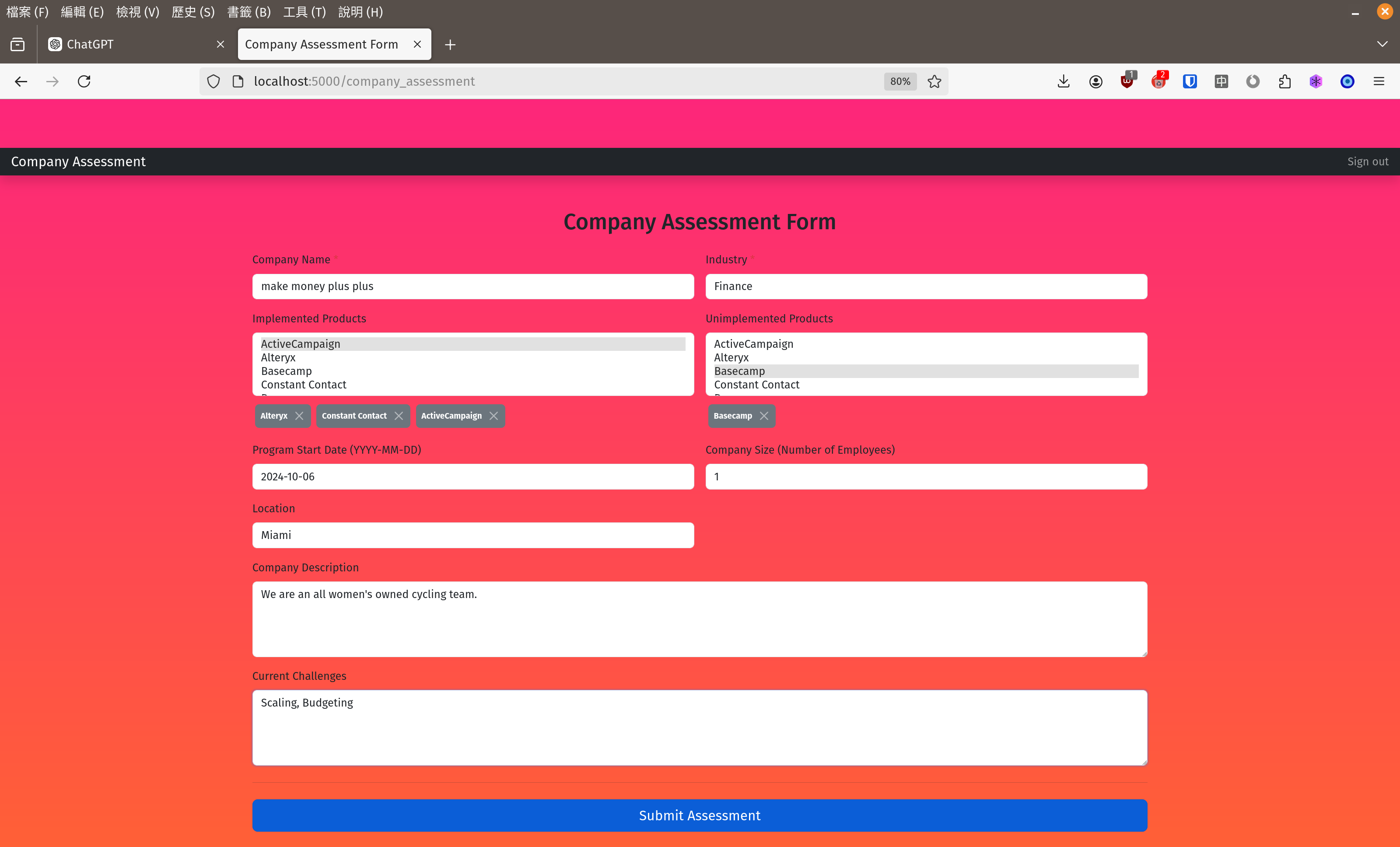The width and height of the screenshot is (1400, 847).
Task: Remove the ActiveCampaign tag
Action: pyautogui.click(x=493, y=416)
